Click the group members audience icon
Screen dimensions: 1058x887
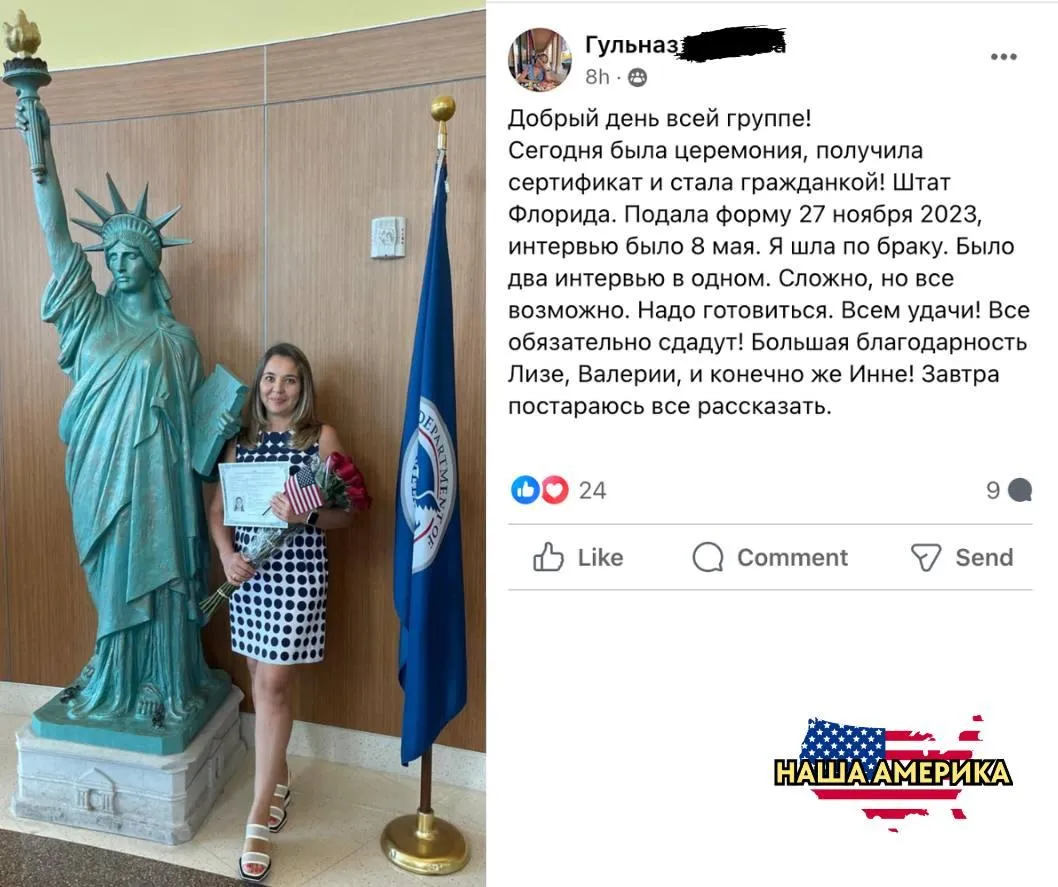click(637, 78)
